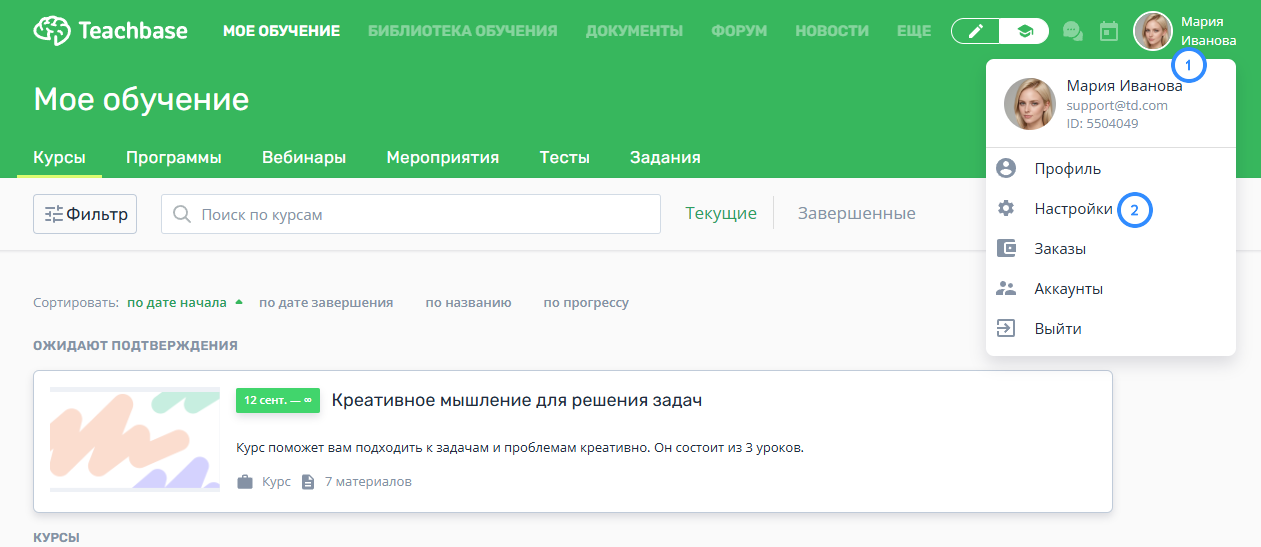Click the Настройки gear icon
Image resolution: width=1261 pixels, height=547 pixels.
point(1006,208)
